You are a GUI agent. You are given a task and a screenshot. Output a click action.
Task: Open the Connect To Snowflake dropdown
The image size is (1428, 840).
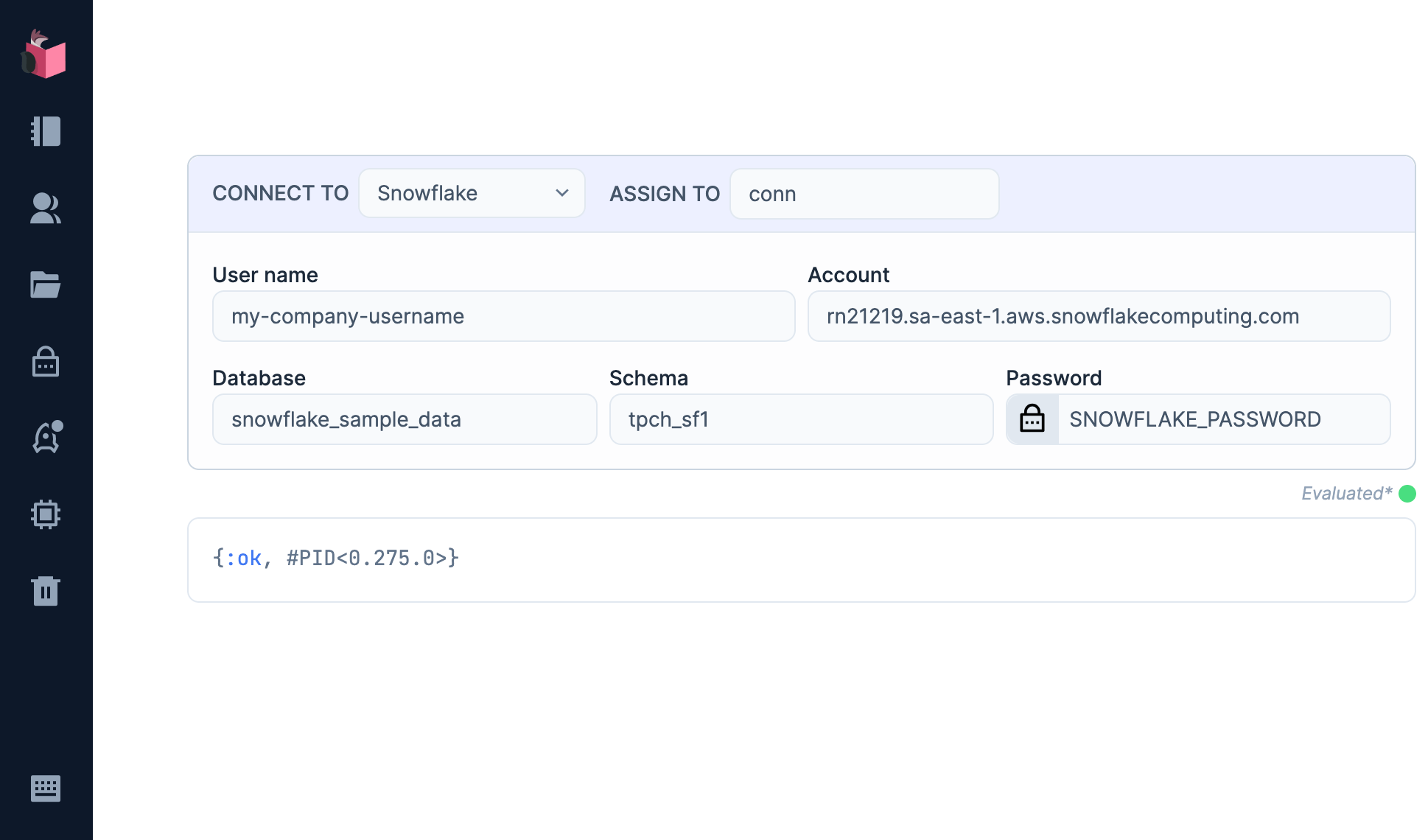(x=472, y=193)
